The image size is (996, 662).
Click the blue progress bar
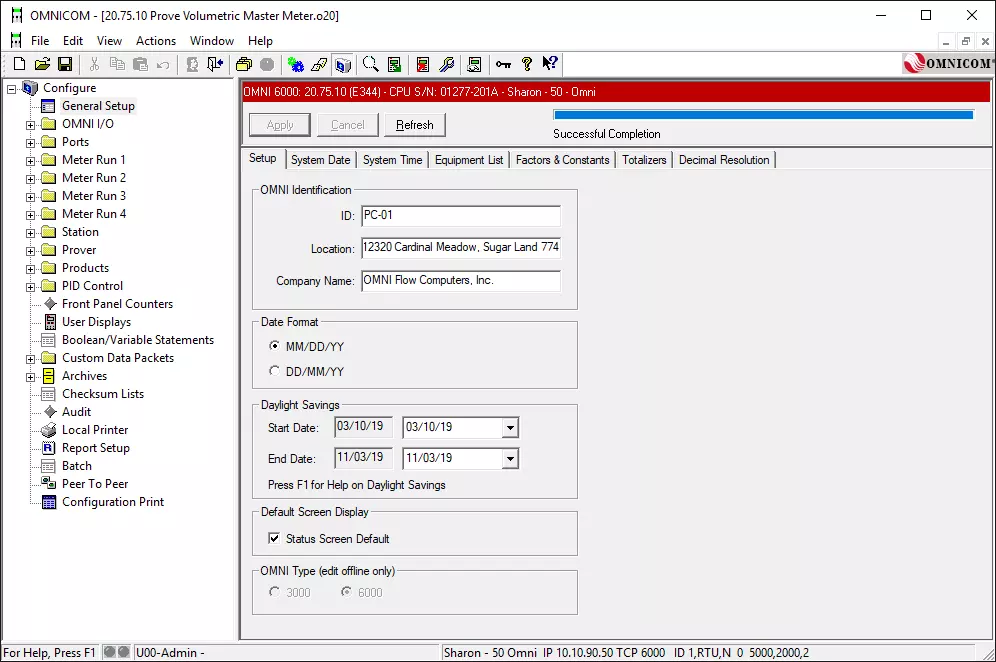763,115
